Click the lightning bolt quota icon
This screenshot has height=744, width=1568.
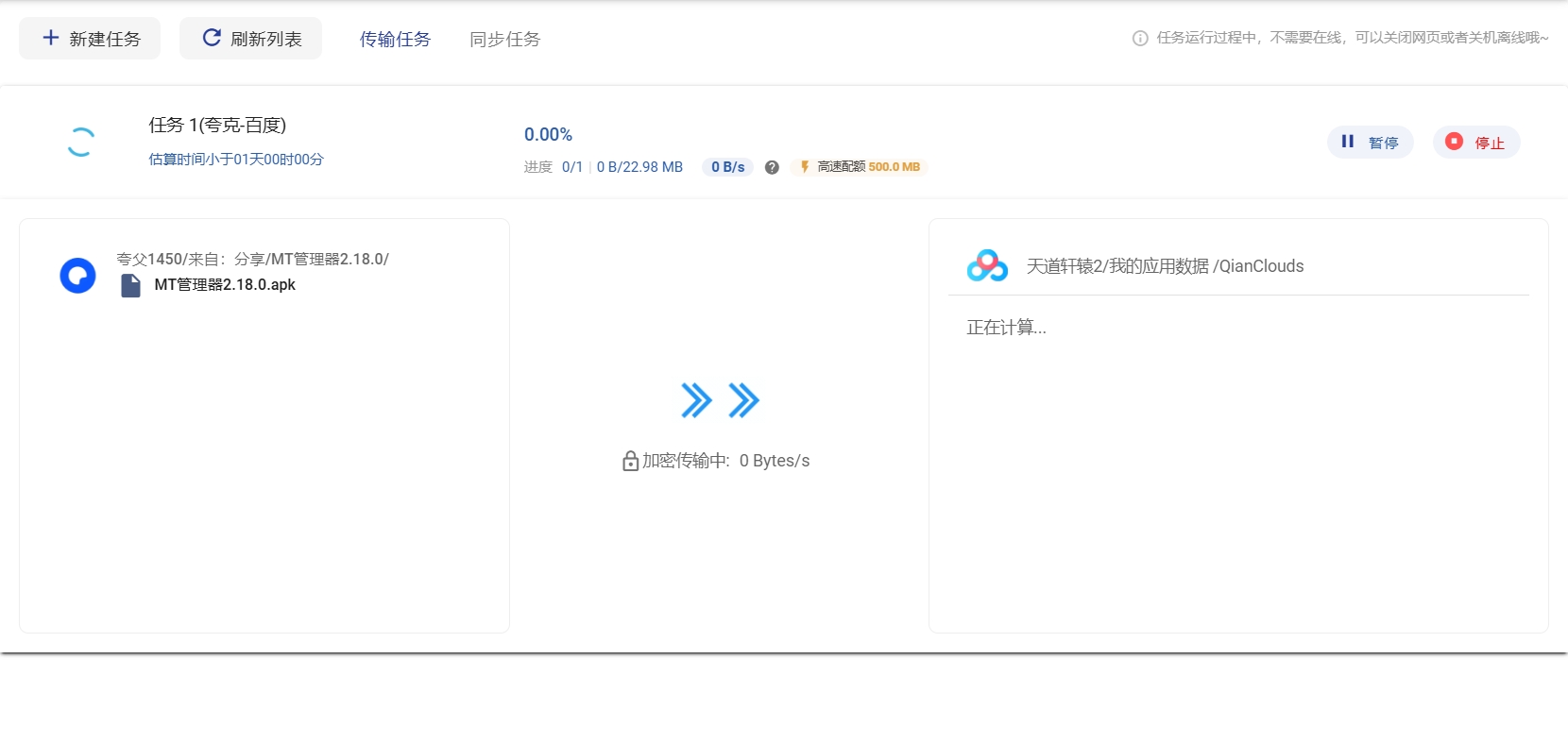[805, 167]
